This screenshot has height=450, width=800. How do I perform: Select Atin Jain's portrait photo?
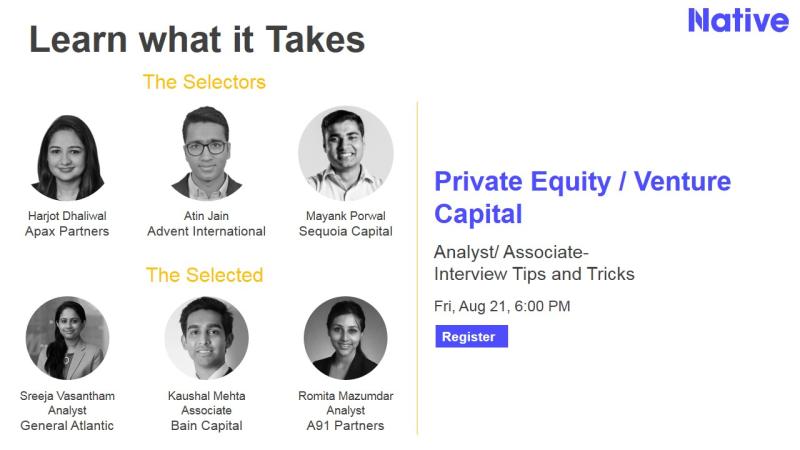pyautogui.click(x=206, y=153)
